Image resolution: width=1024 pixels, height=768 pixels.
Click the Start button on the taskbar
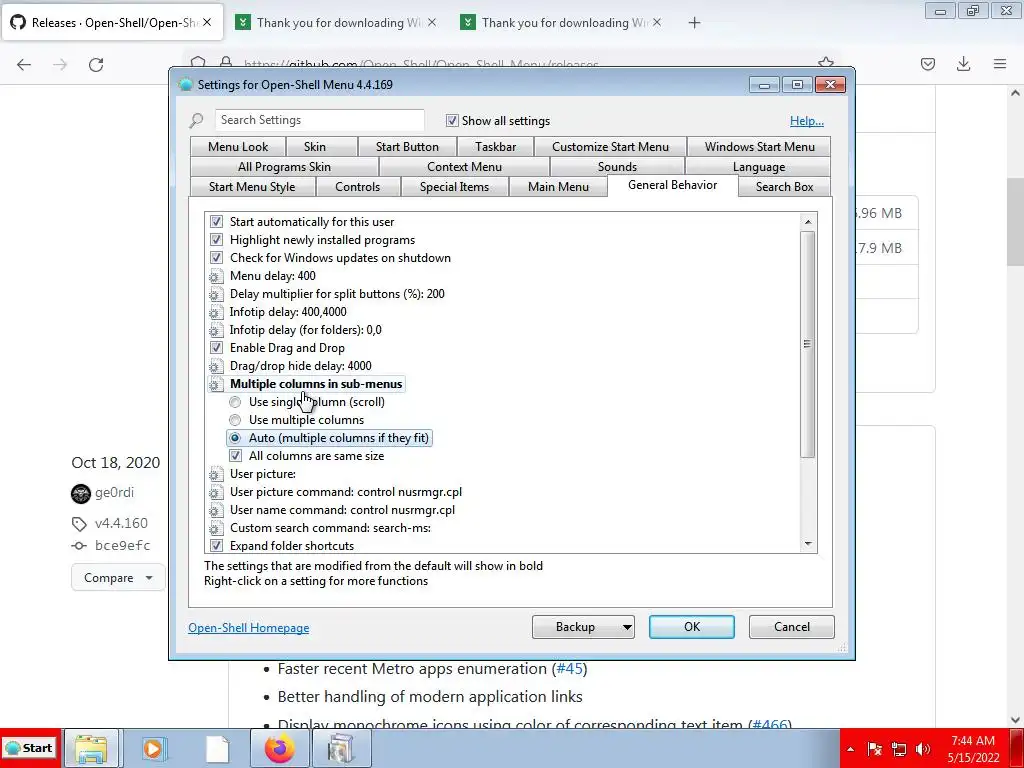pos(29,748)
